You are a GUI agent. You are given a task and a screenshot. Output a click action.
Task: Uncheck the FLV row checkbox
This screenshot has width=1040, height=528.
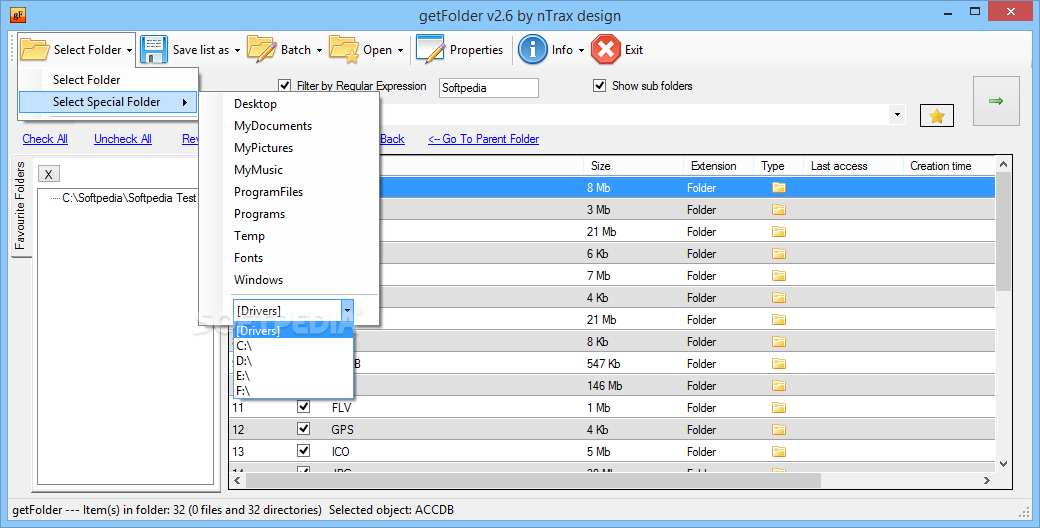click(x=304, y=407)
